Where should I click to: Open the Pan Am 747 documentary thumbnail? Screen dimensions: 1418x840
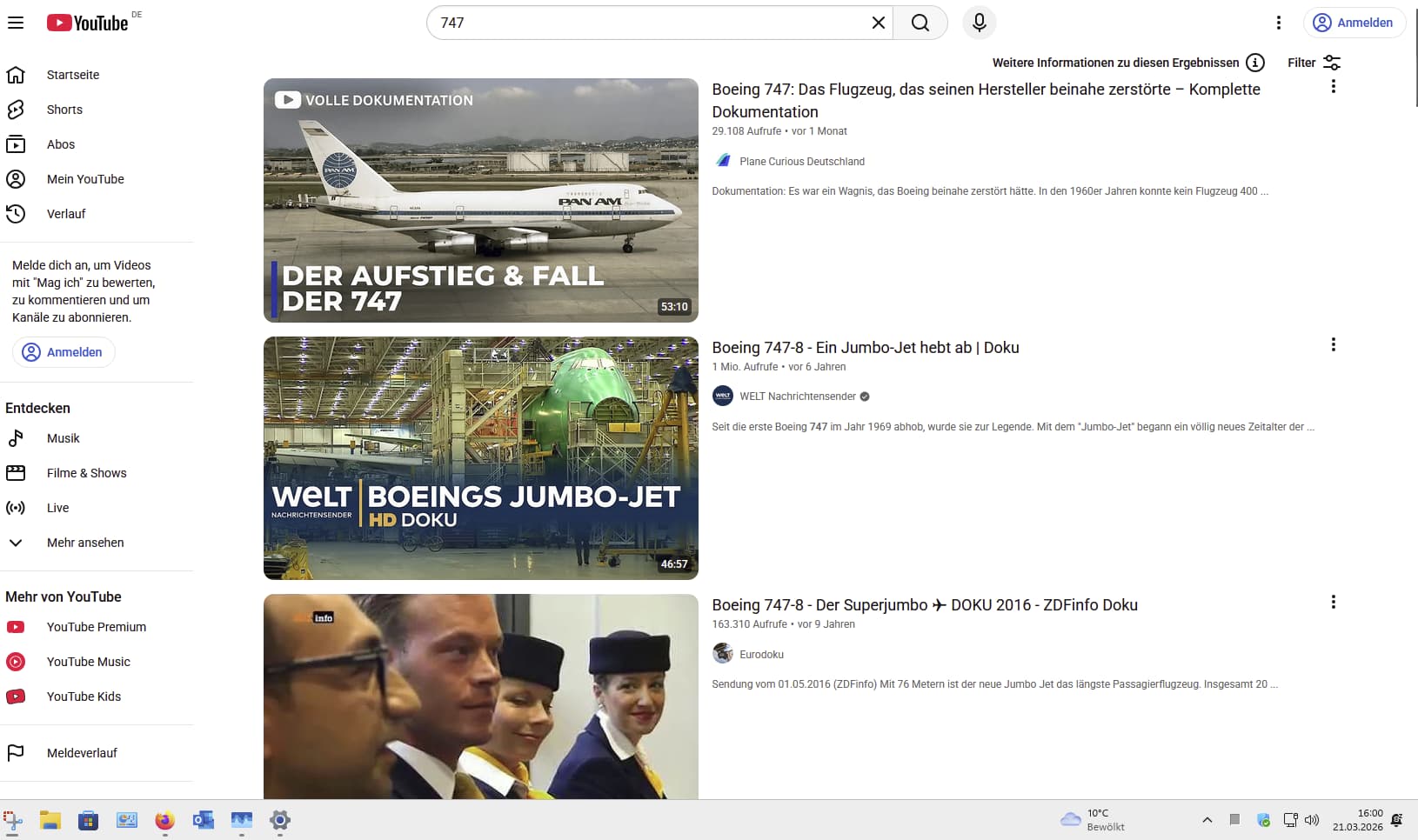click(481, 200)
